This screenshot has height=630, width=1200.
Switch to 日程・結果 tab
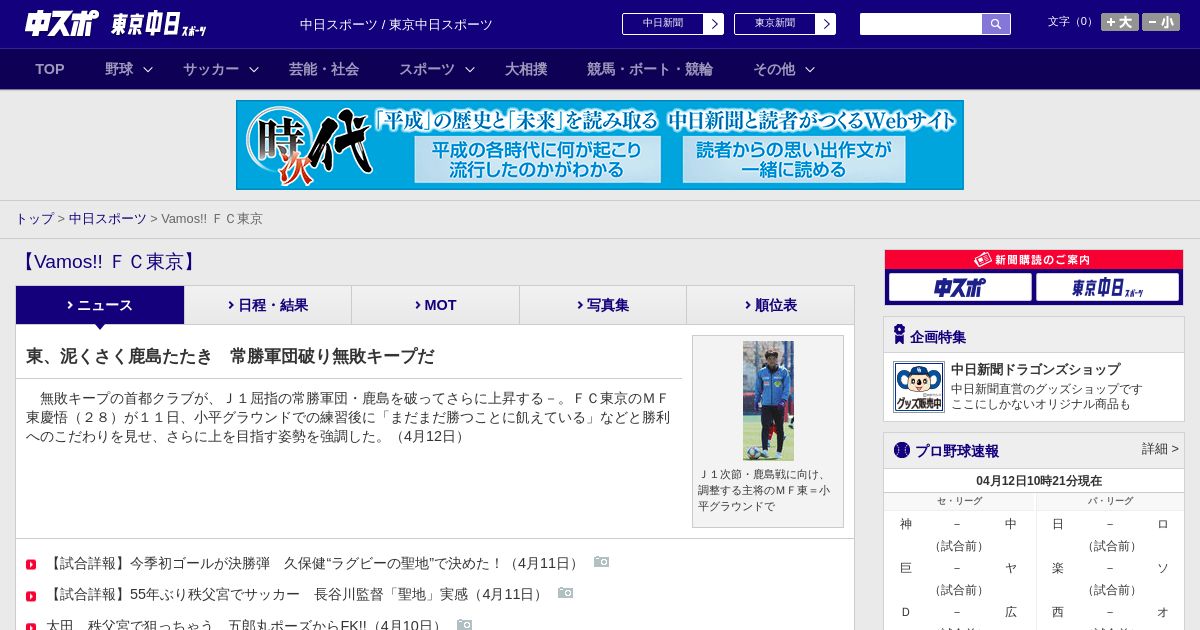268,305
